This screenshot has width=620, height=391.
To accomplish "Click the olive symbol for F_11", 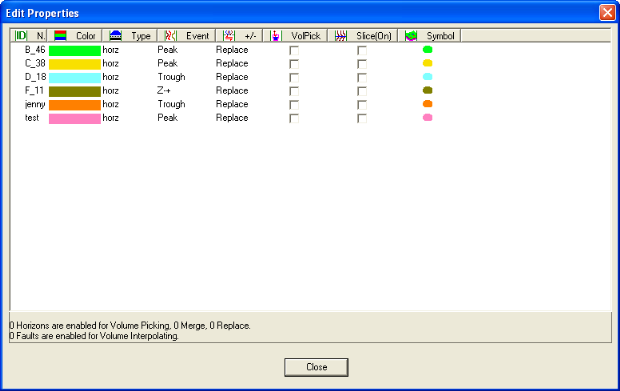I will click(x=427, y=90).
